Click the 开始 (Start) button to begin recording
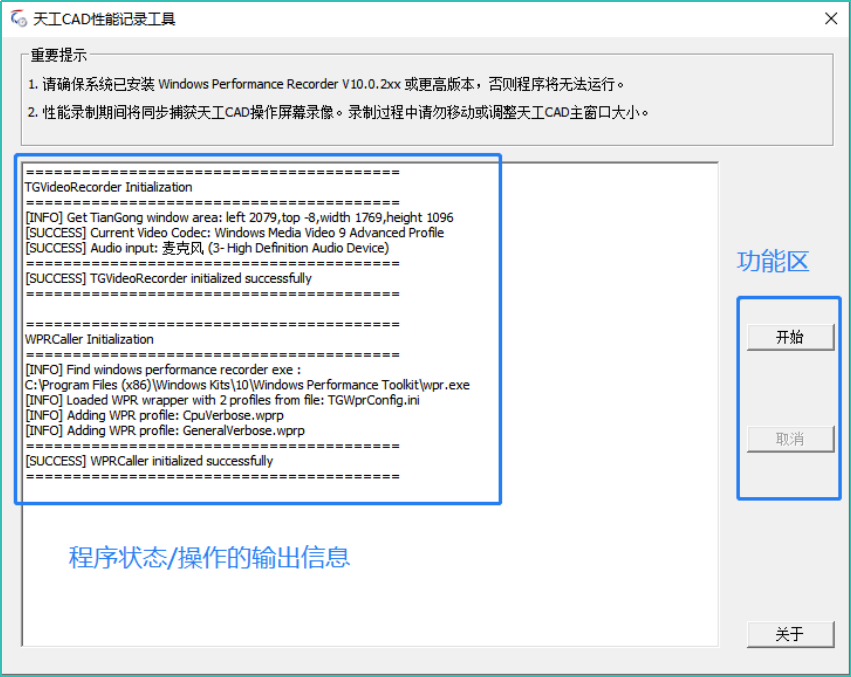Screen dimensions: 851x677 790,337
